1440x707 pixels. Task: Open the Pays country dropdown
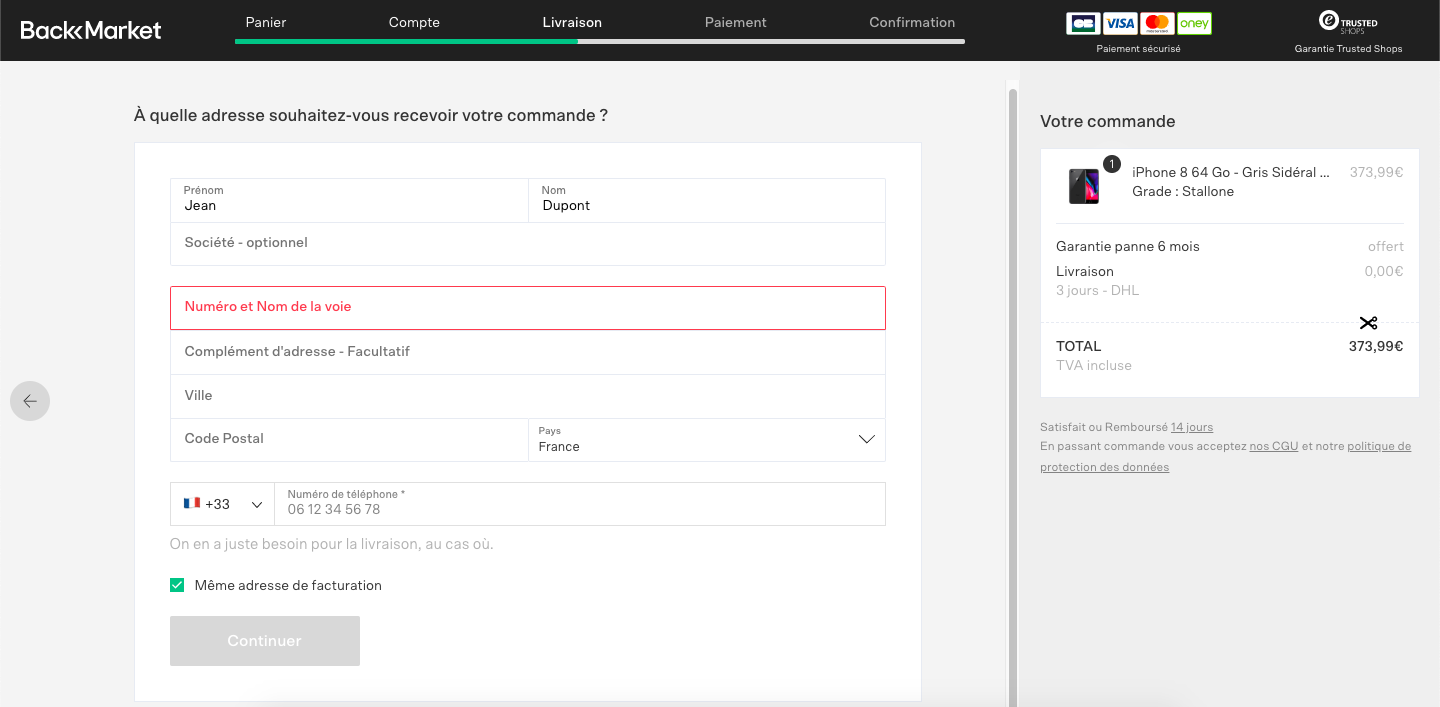[706, 440]
